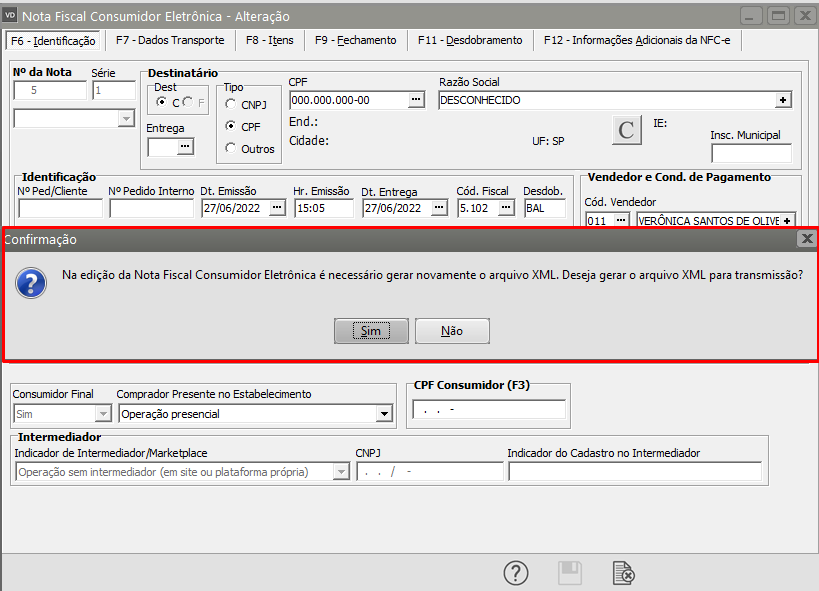Open CPF lookup ellipsis button

pos(417,100)
